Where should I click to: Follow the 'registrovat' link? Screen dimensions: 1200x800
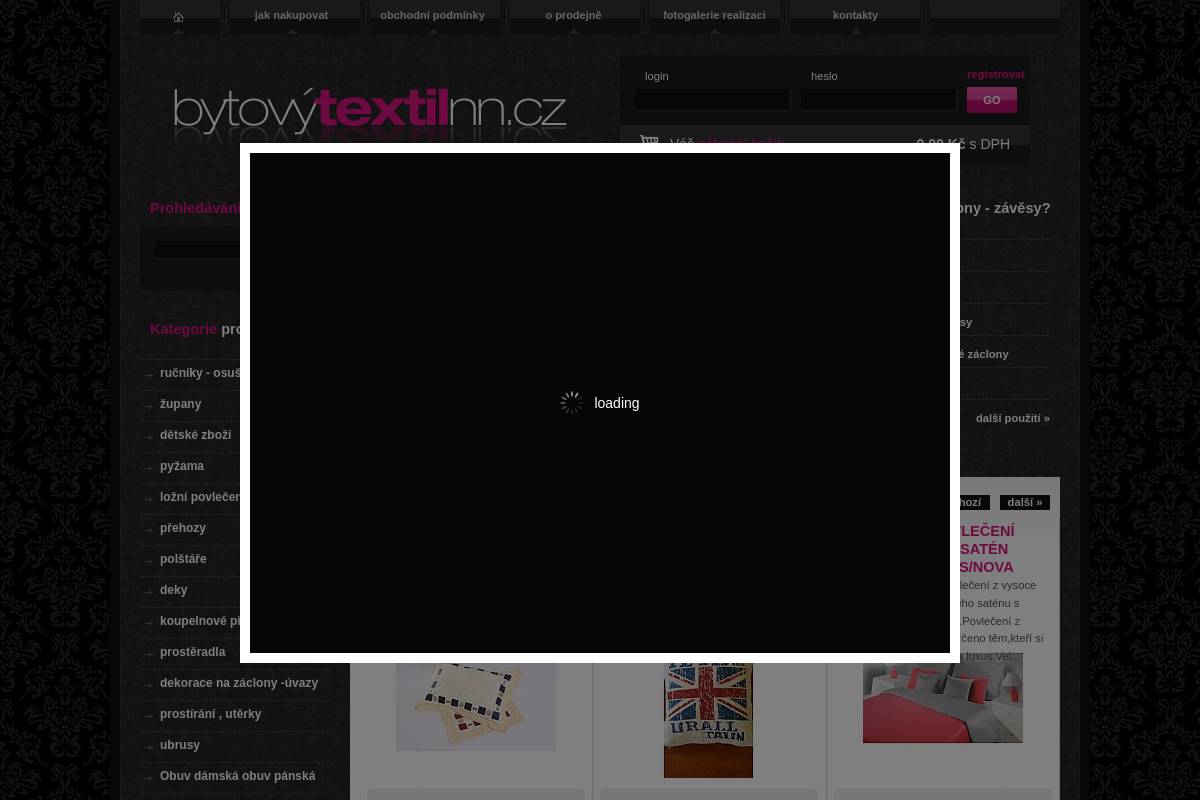pos(995,74)
